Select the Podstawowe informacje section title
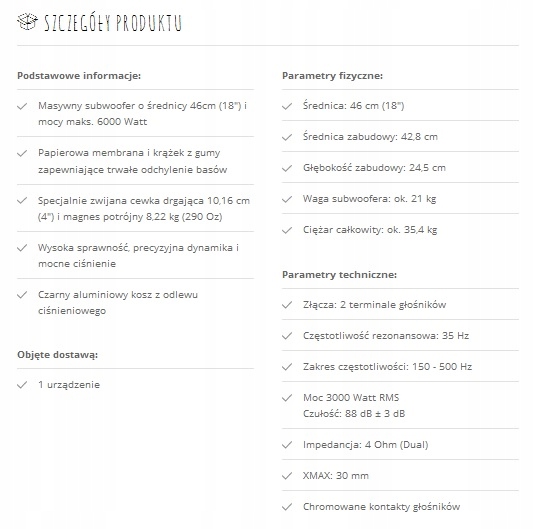The image size is (534, 529). (79, 76)
